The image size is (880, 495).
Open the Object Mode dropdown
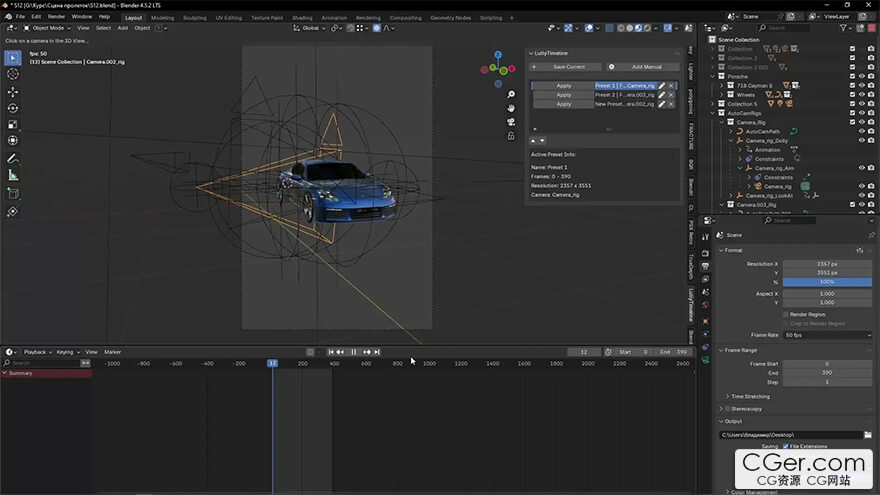pos(48,28)
